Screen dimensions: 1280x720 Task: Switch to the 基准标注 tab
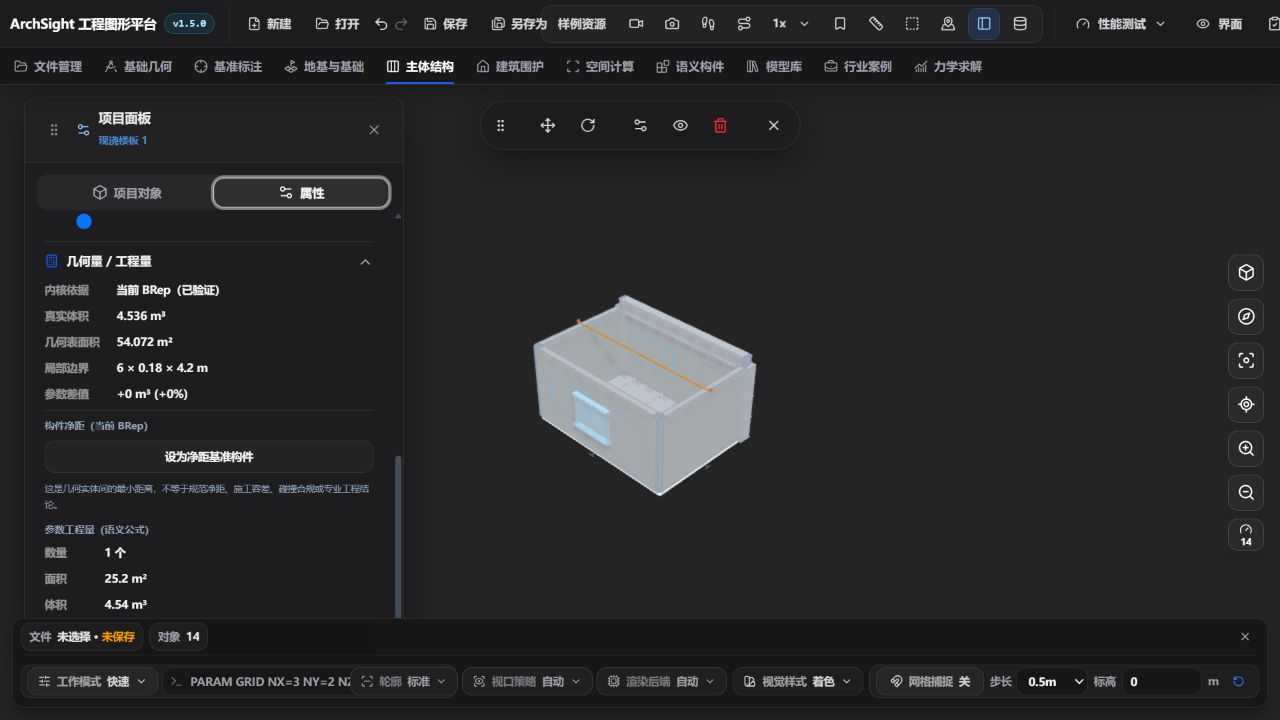[x=228, y=67]
